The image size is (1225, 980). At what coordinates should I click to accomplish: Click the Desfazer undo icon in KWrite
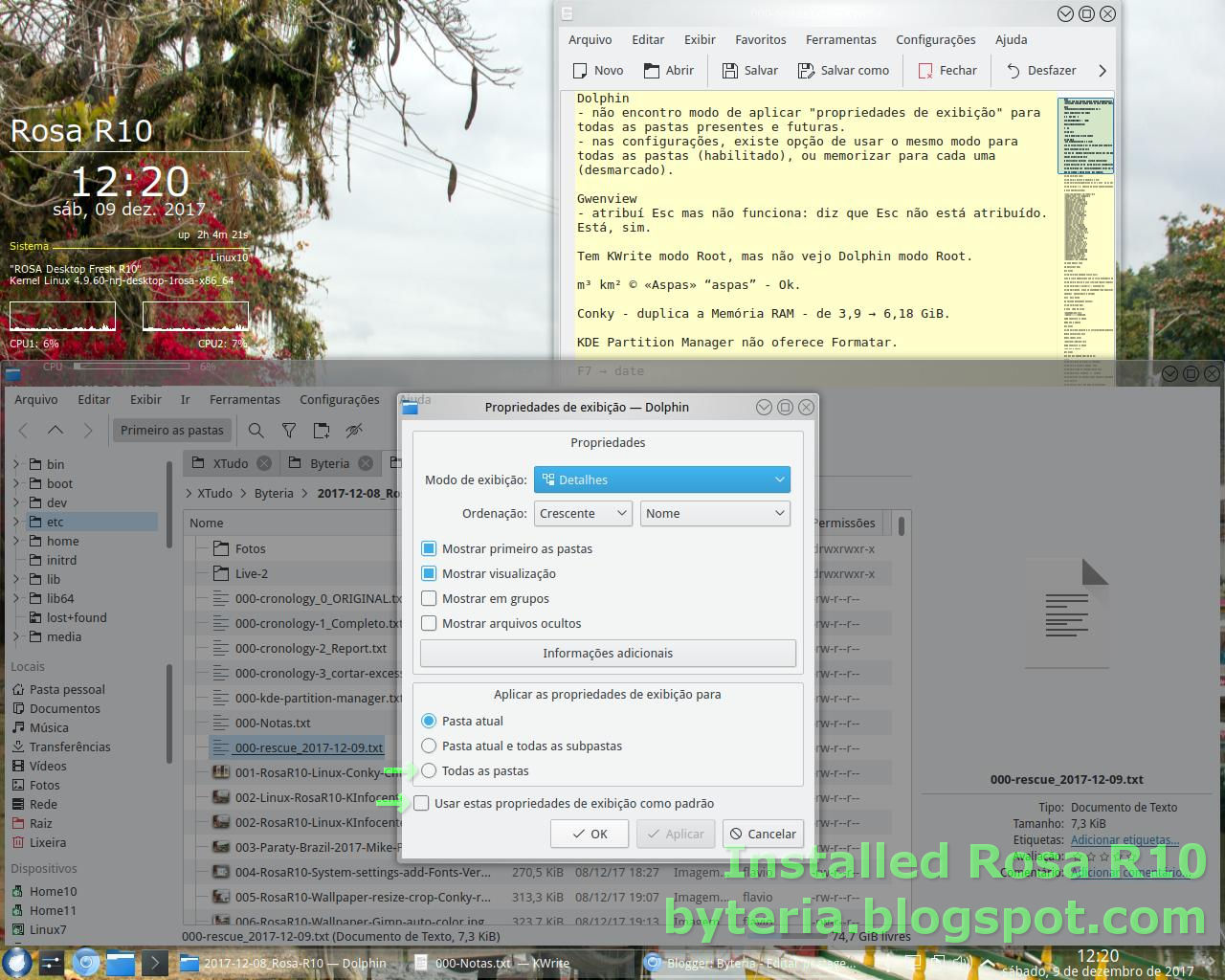coord(1040,70)
